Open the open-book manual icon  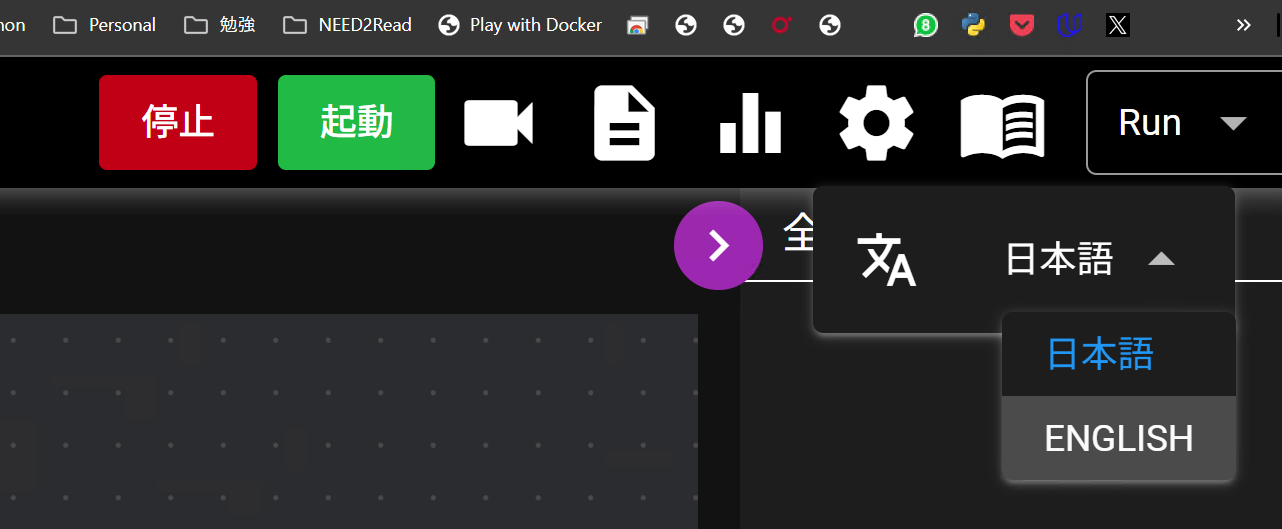pos(1002,124)
